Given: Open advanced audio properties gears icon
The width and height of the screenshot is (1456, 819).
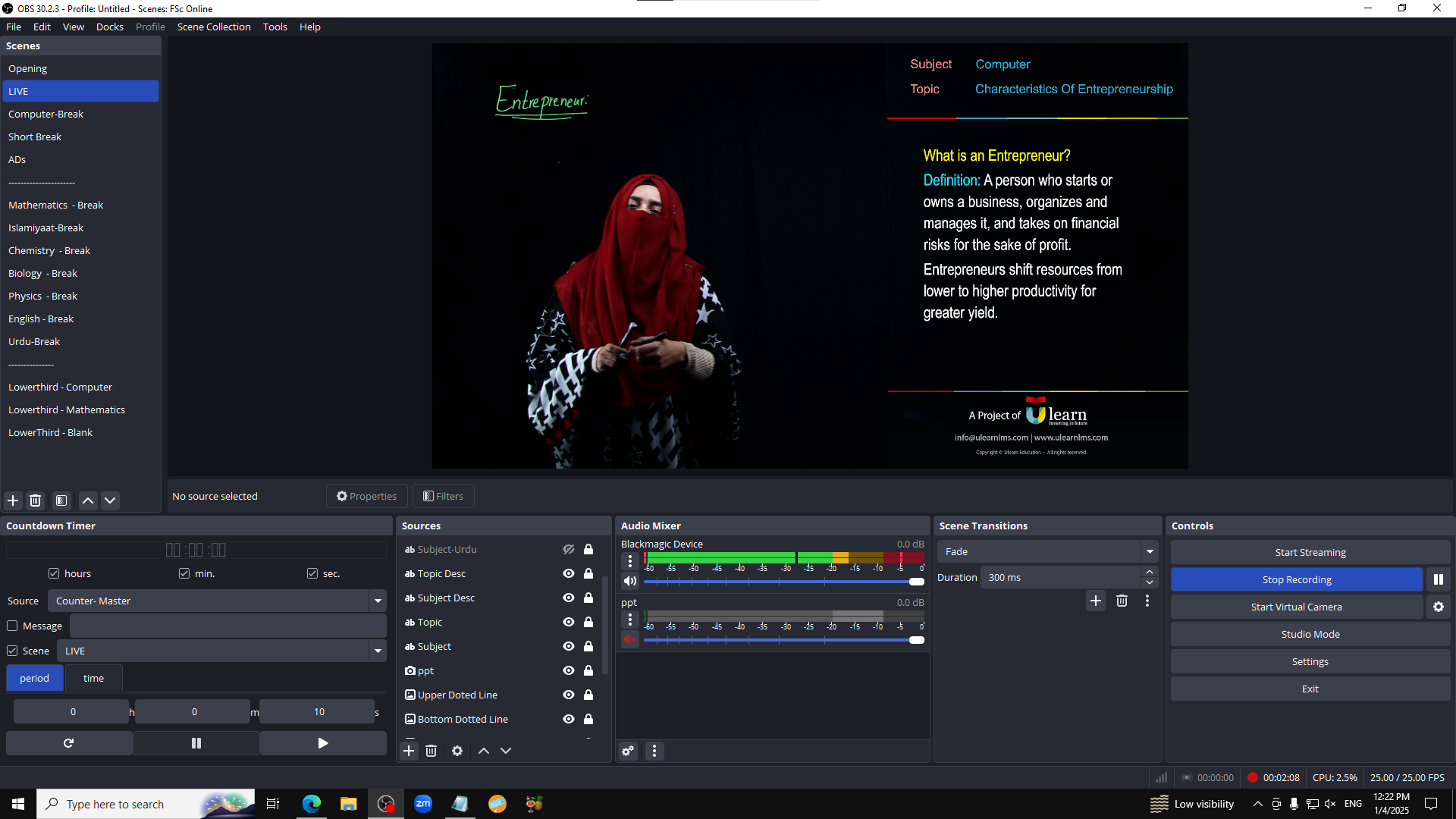Looking at the screenshot, I should click(x=628, y=751).
